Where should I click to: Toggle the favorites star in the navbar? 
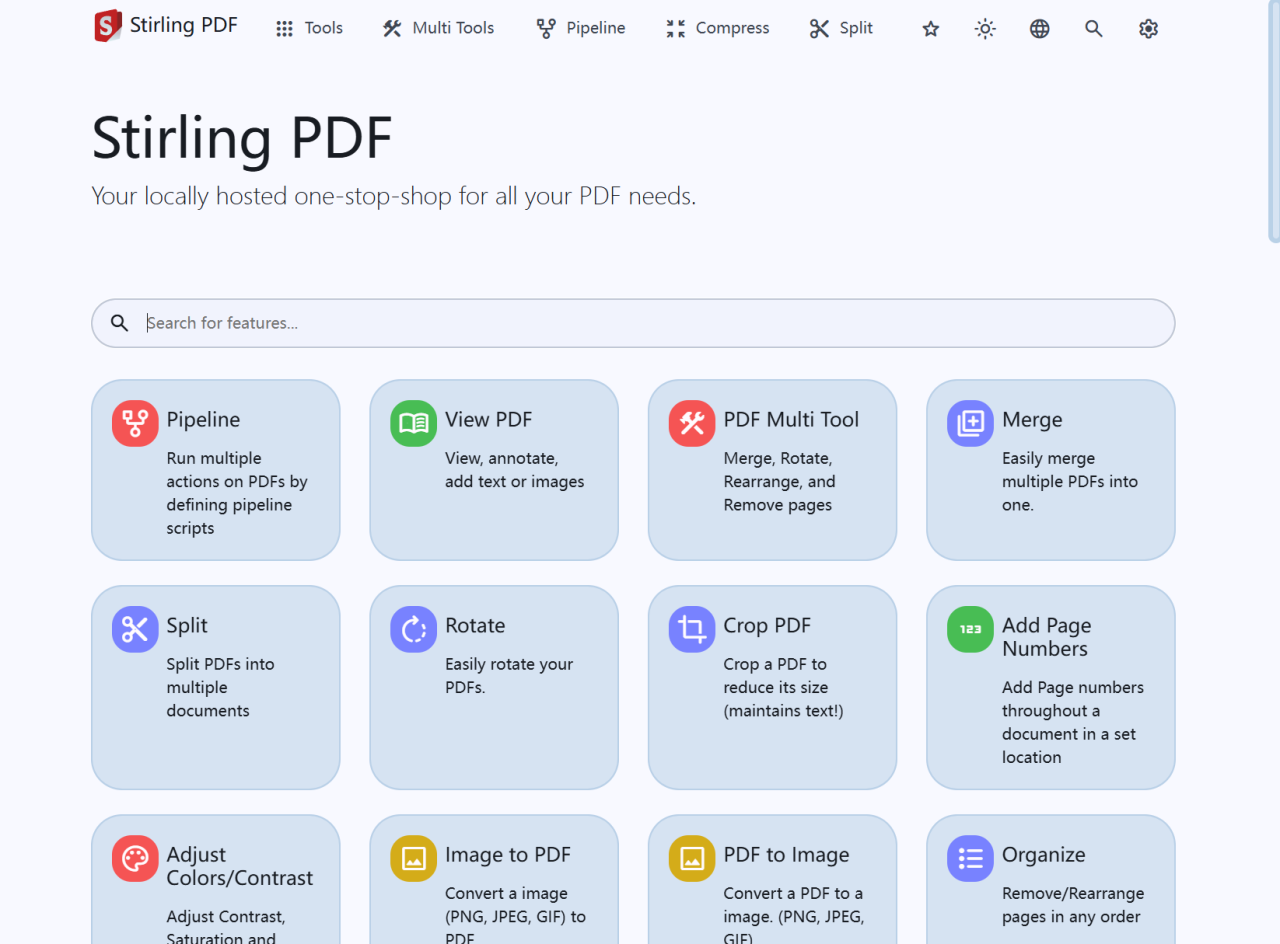pyautogui.click(x=930, y=28)
